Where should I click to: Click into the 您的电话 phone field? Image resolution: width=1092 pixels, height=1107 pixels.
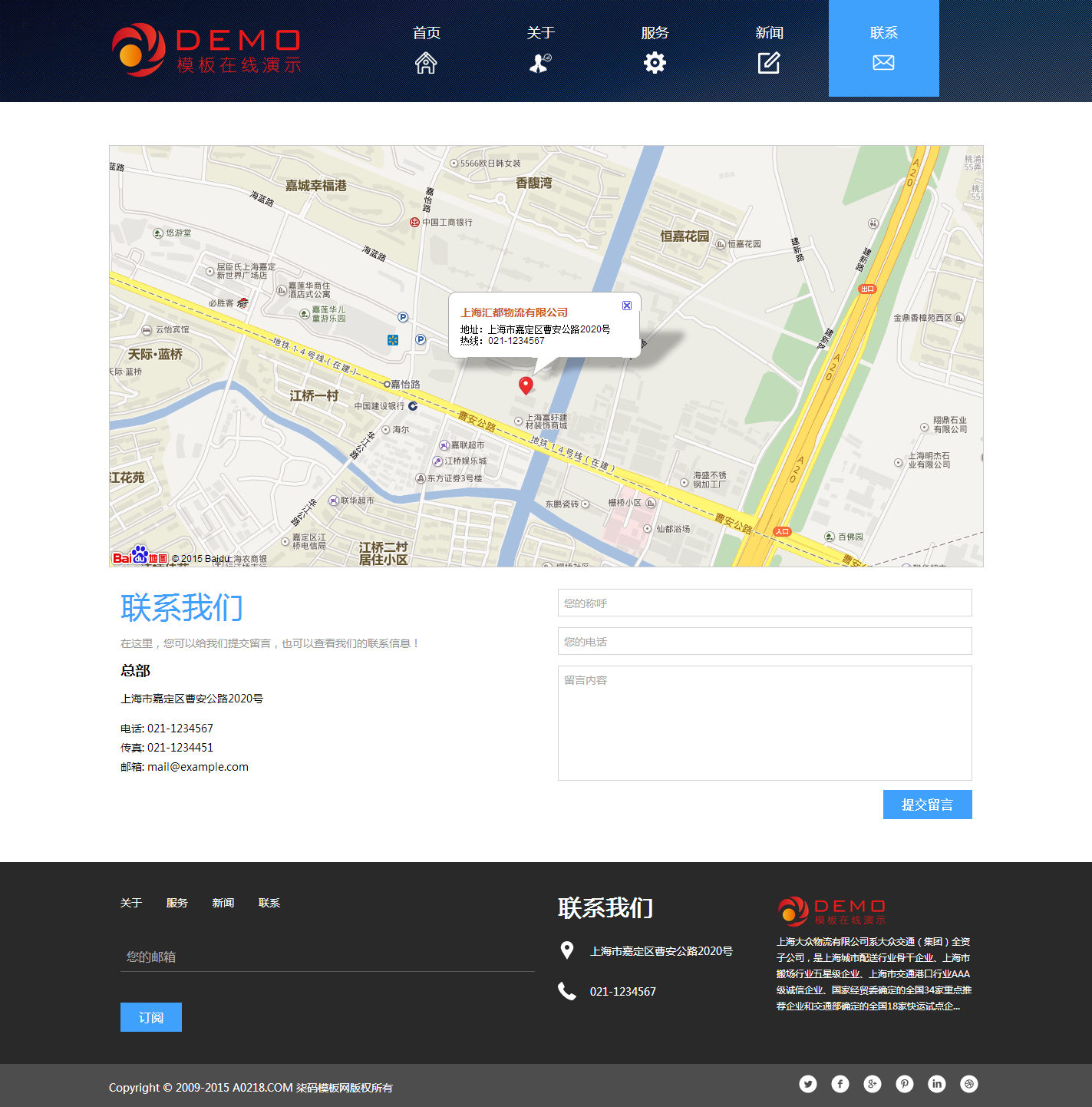[x=764, y=641]
